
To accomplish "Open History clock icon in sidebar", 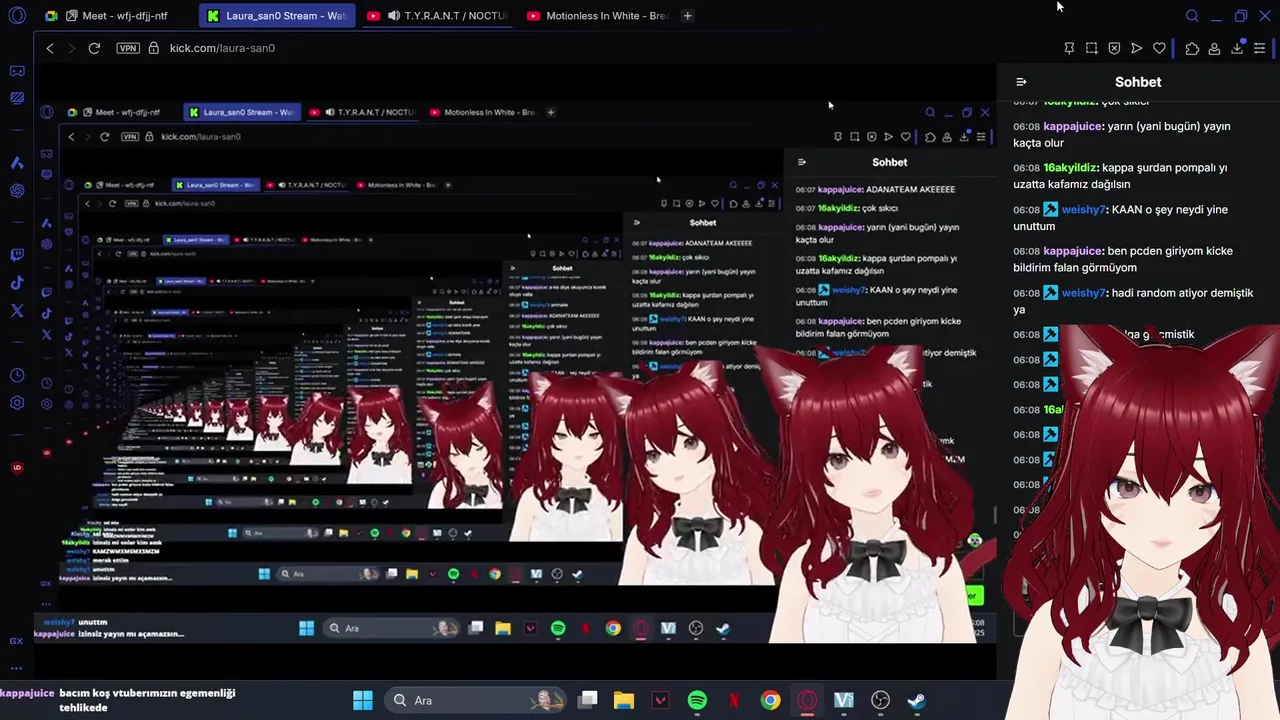I will tap(17, 375).
